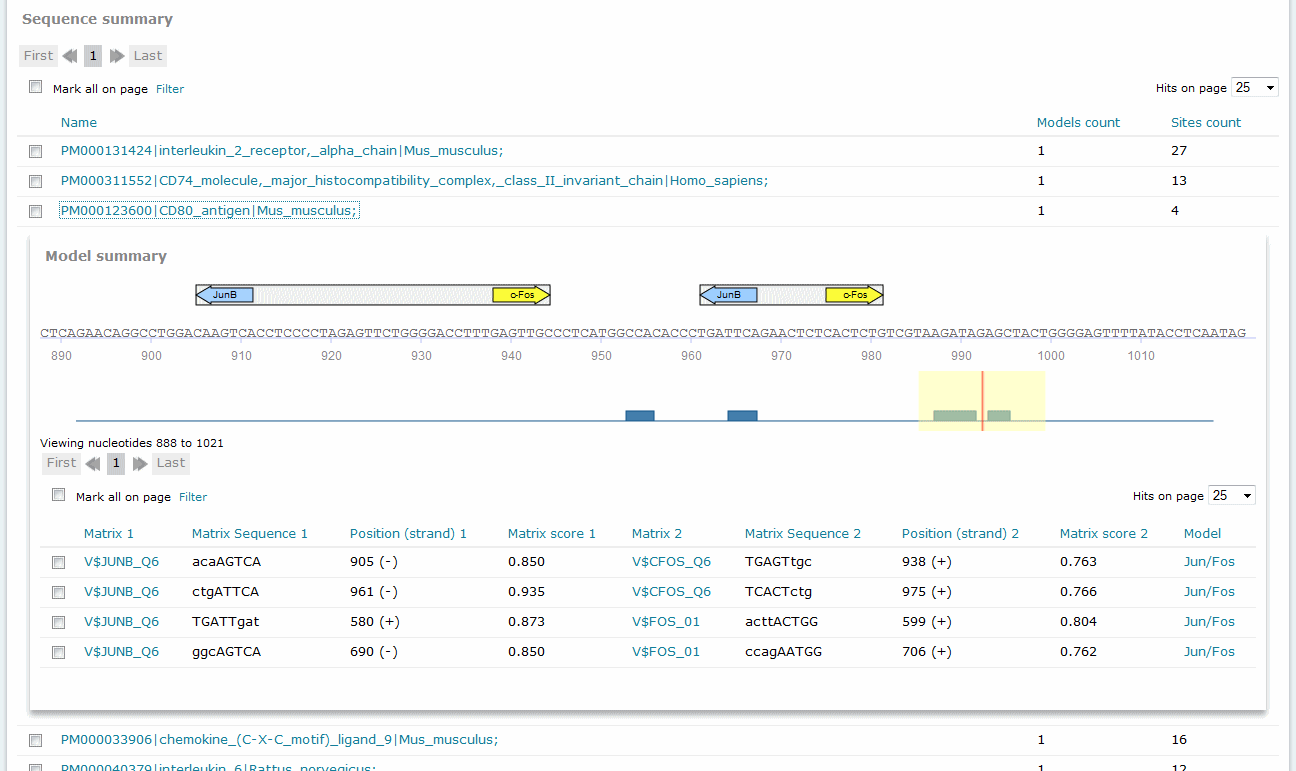Check model row with sequence ggcAGTCA
This screenshot has height=771, width=1296.
pos(59,652)
